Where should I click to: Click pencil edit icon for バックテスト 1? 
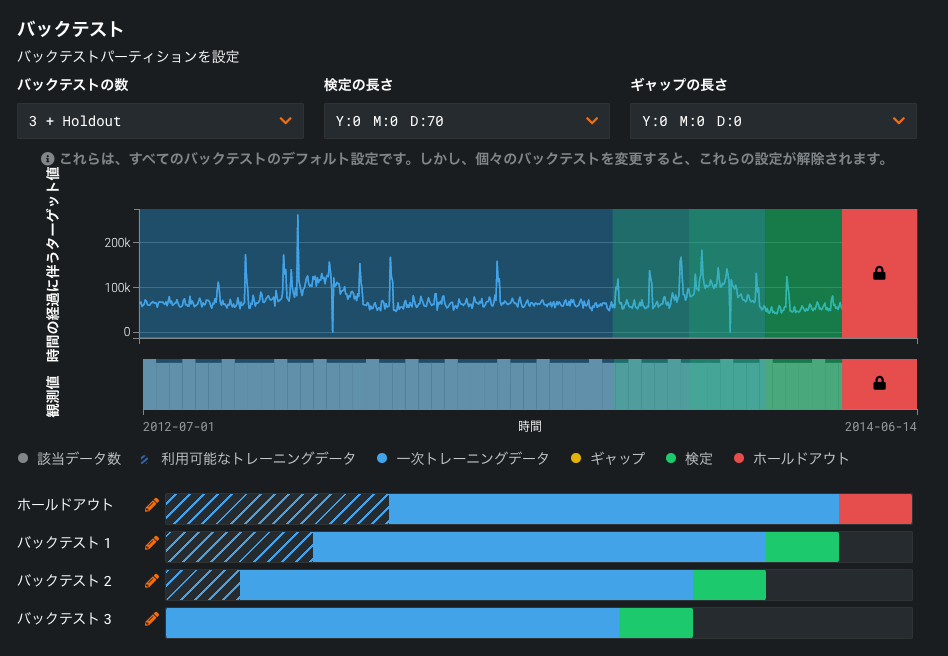pyautogui.click(x=152, y=543)
